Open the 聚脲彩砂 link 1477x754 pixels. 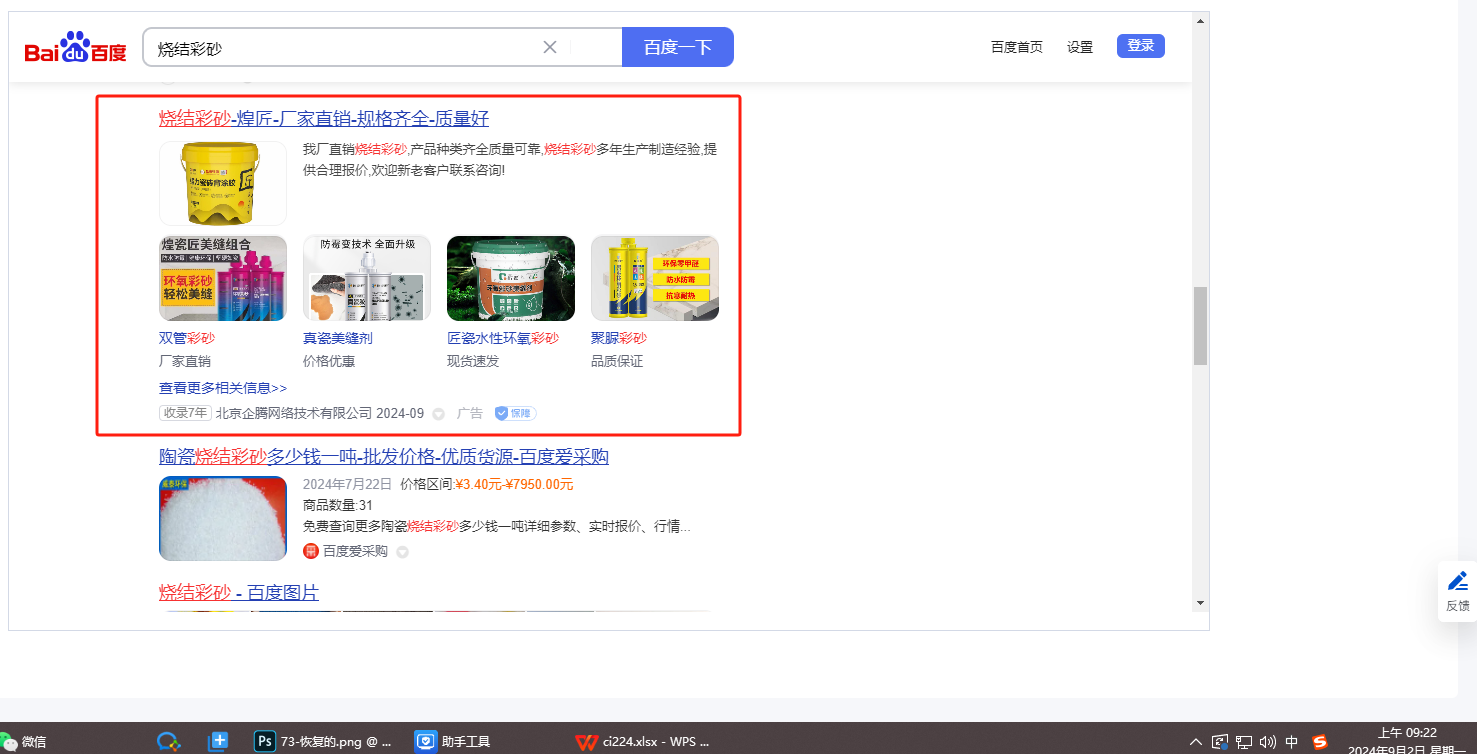(x=619, y=338)
